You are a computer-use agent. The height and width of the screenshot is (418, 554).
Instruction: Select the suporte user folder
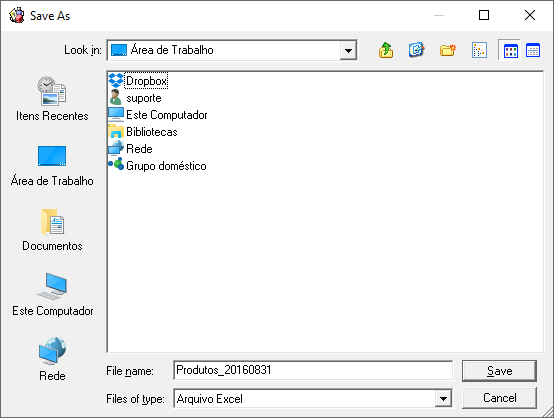click(x=135, y=98)
